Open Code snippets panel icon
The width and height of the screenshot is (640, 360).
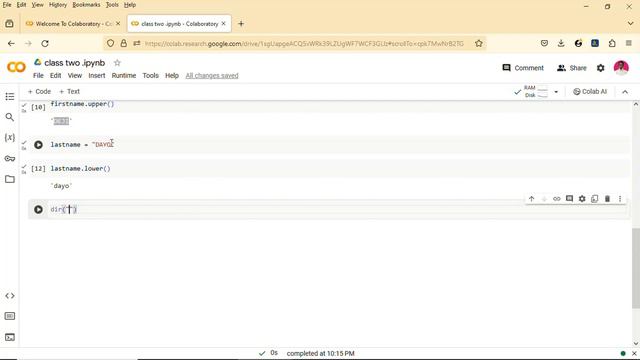(x=10, y=296)
